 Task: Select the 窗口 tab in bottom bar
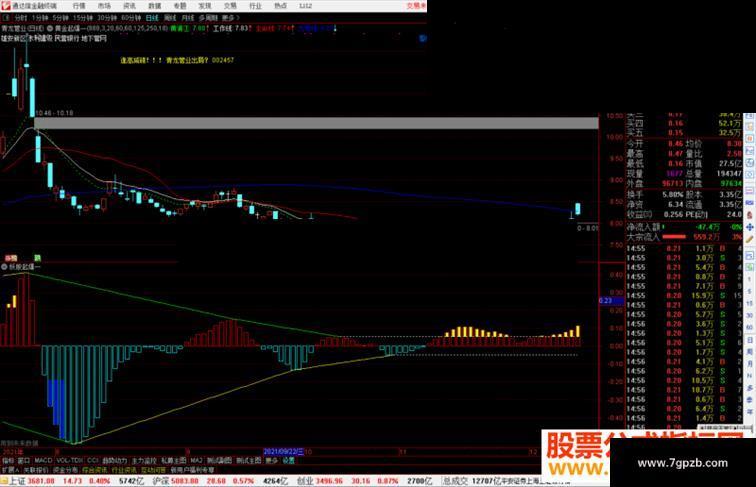24,461
